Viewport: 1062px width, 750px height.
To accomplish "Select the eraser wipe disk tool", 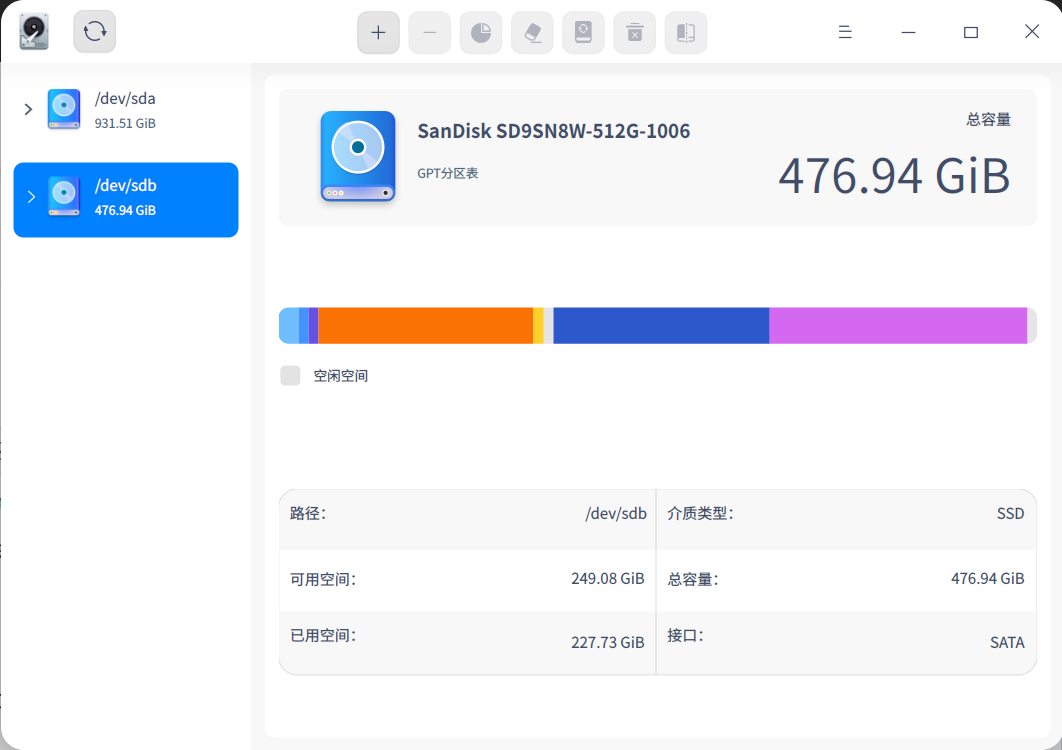I will [x=532, y=32].
